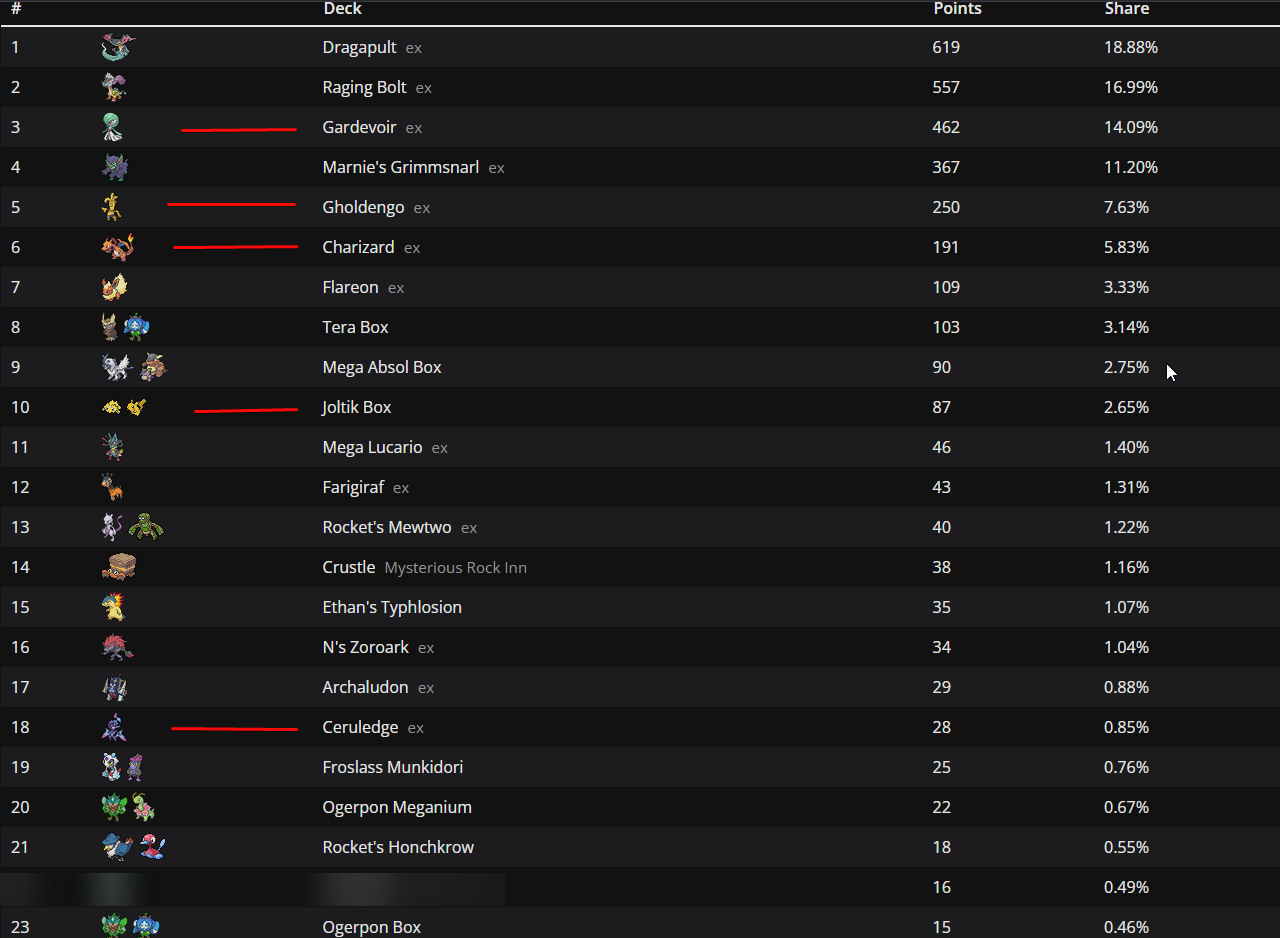
Task: Select the Charizard sprite icon
Action: coord(117,247)
